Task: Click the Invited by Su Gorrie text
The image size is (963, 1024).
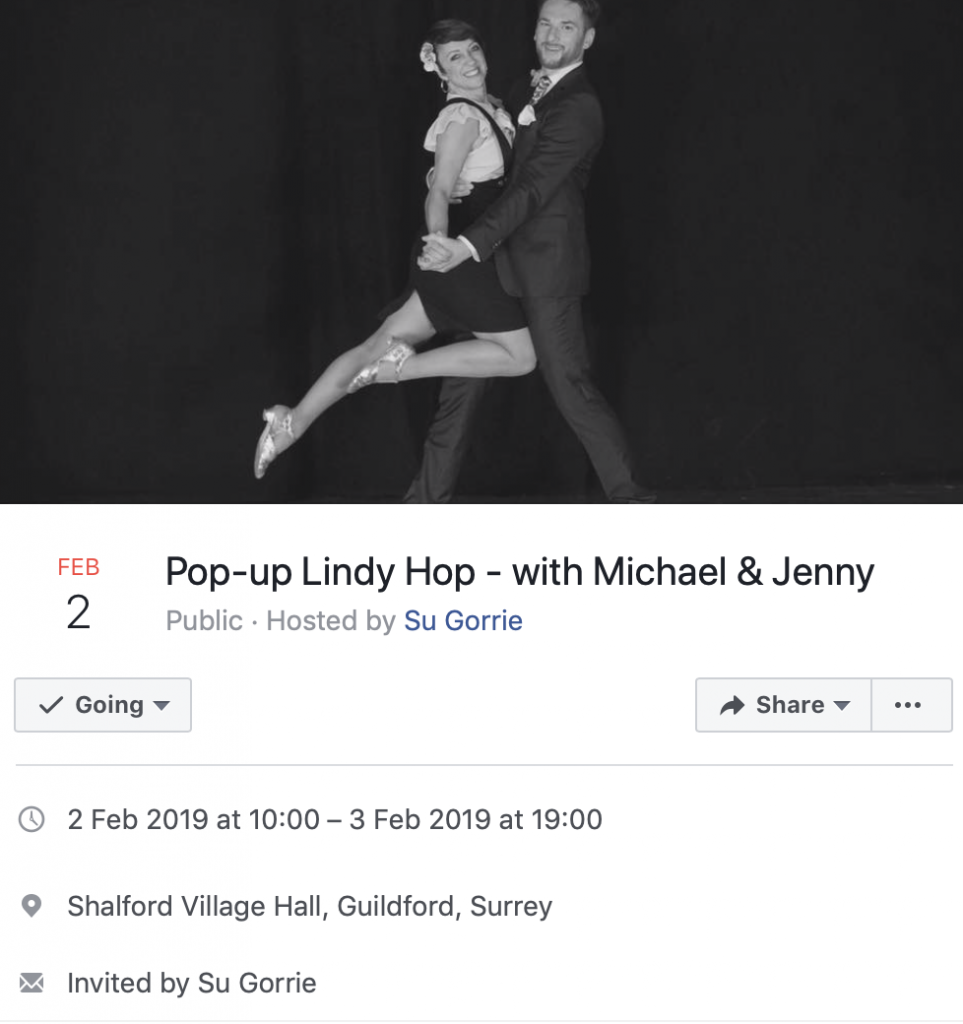Action: 192,983
